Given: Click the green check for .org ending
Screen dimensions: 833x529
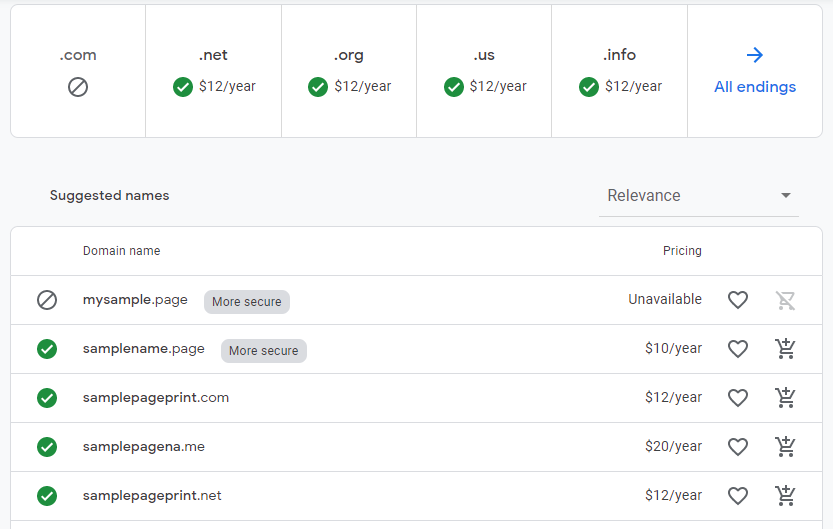Looking at the screenshot, I should click(x=318, y=87).
